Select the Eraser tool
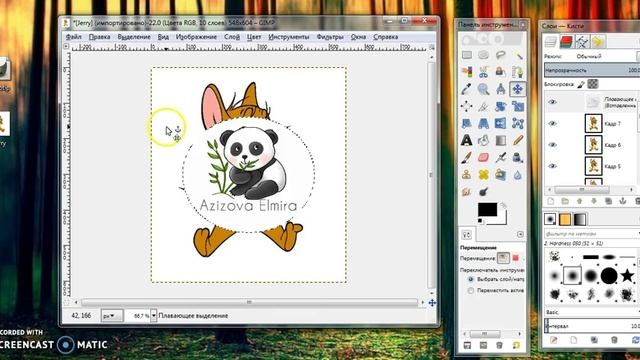Image resolution: width=640 pixels, height=360 pixels. 484,158
